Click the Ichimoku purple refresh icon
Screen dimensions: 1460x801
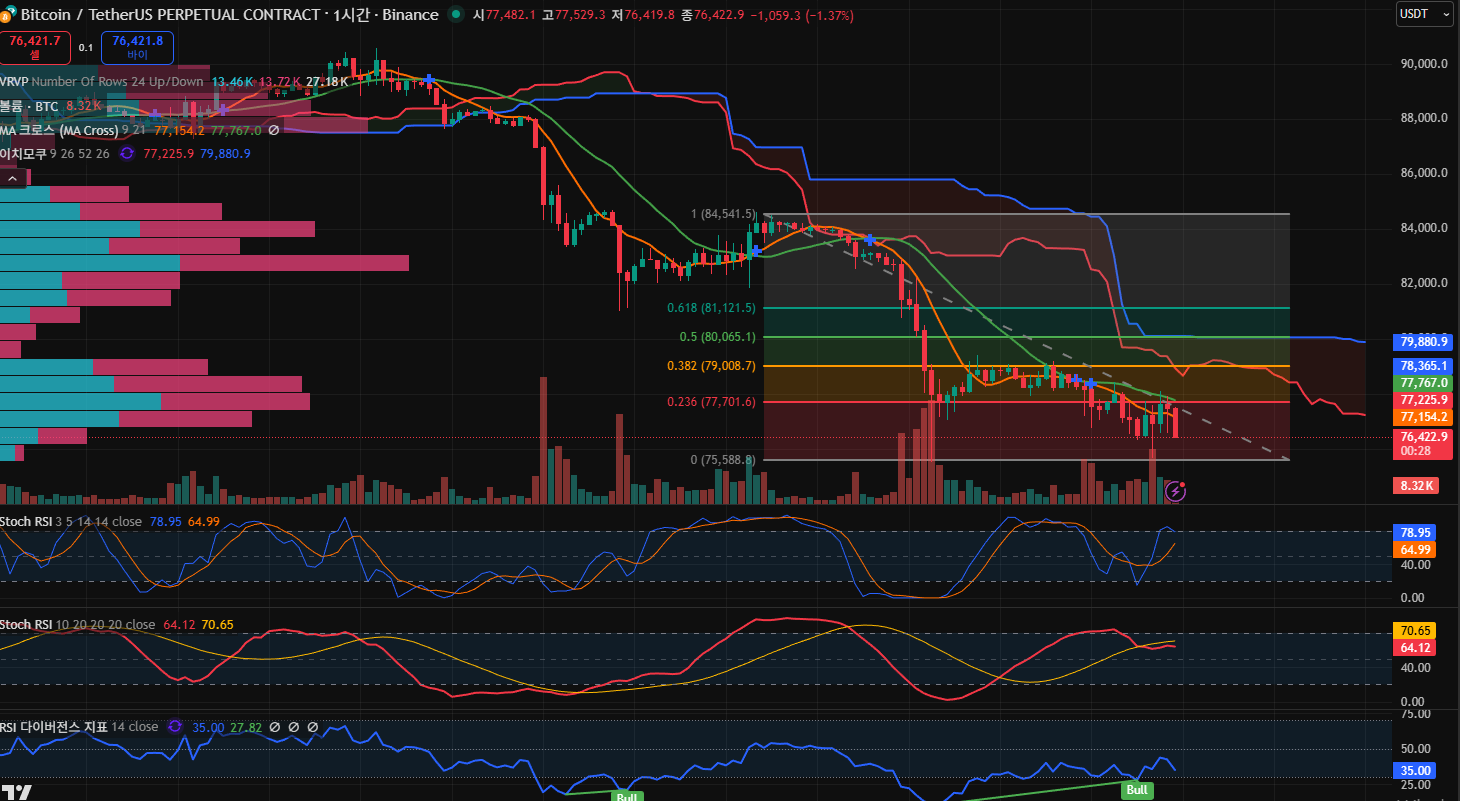pos(127,153)
